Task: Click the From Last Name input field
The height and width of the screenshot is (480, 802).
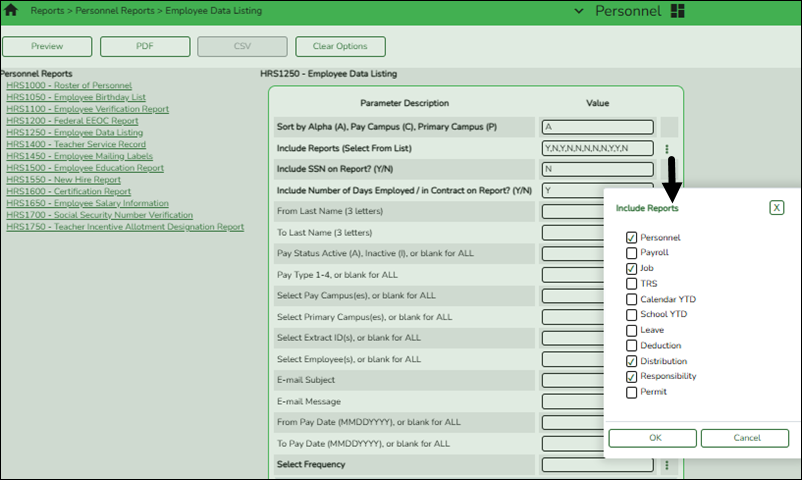Action: [x=573, y=211]
